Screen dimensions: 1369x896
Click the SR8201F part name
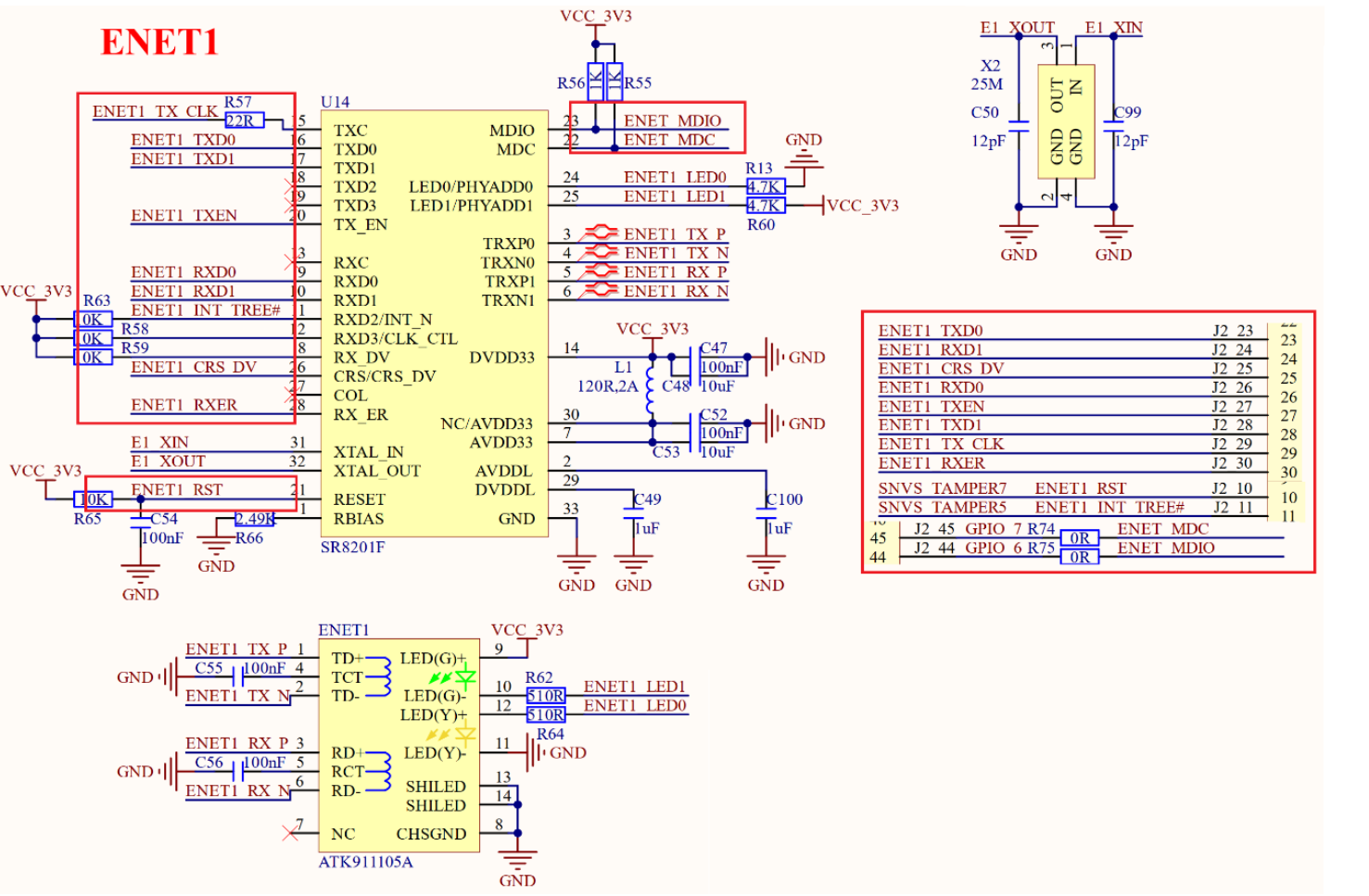tap(352, 547)
